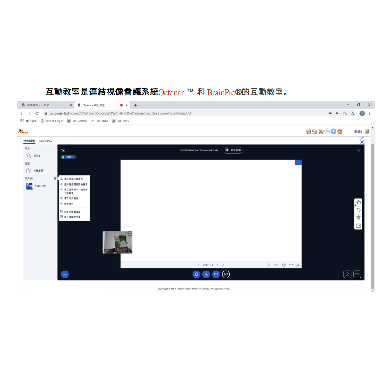The width and height of the screenshot is (380, 380).
Task: Click the webcam video thumbnail
Action: point(117,242)
